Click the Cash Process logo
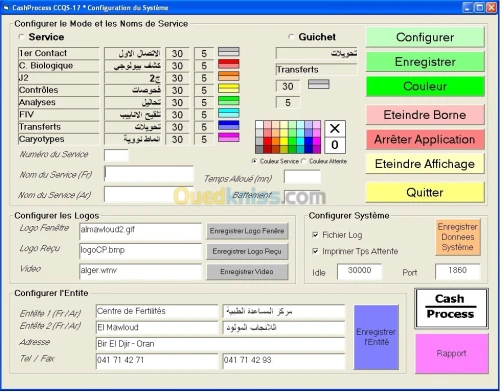This screenshot has height=392, width=500. tap(451, 308)
